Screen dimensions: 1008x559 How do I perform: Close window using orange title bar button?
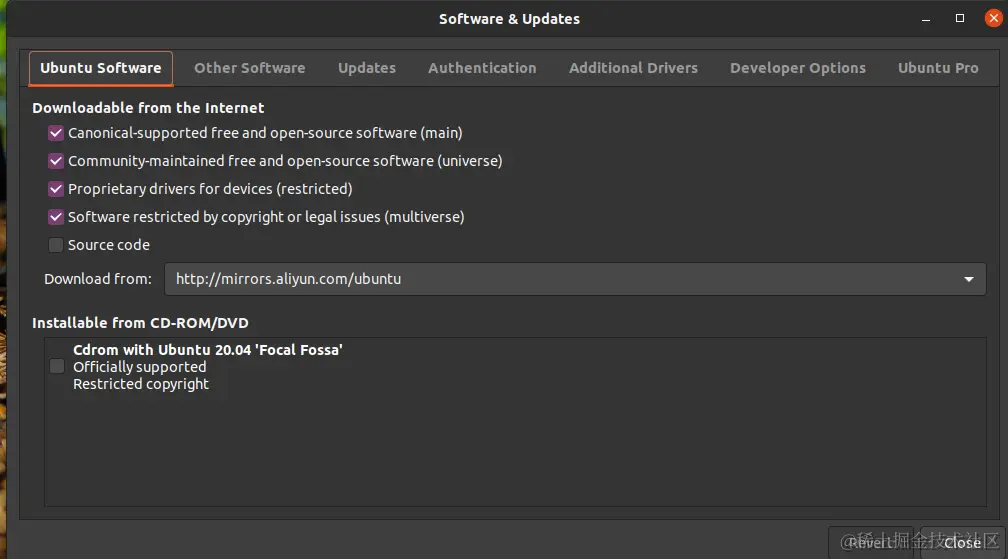(x=992, y=18)
